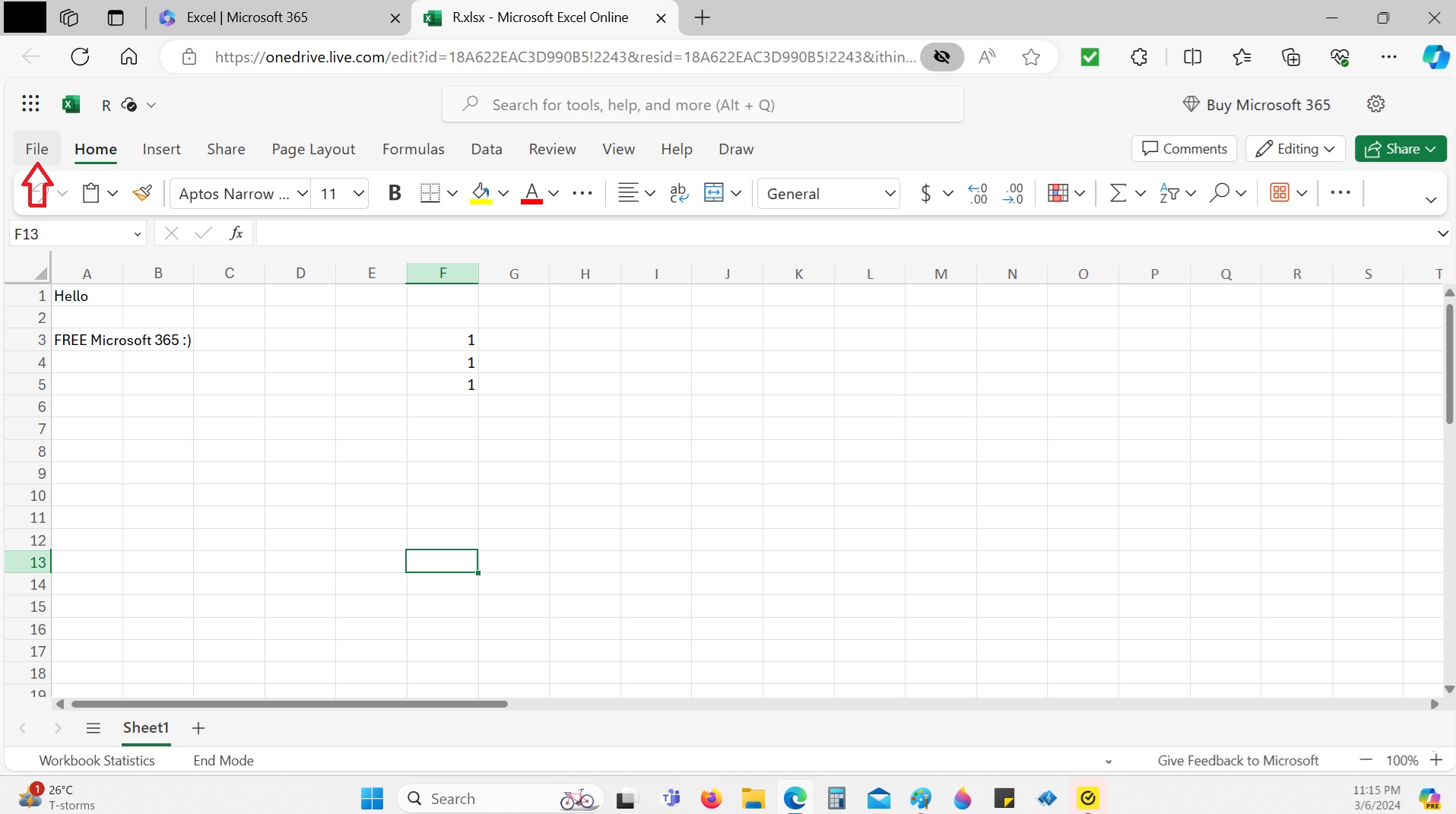1456x814 pixels.
Task: Click the Merge cells icon
Action: 713,193
